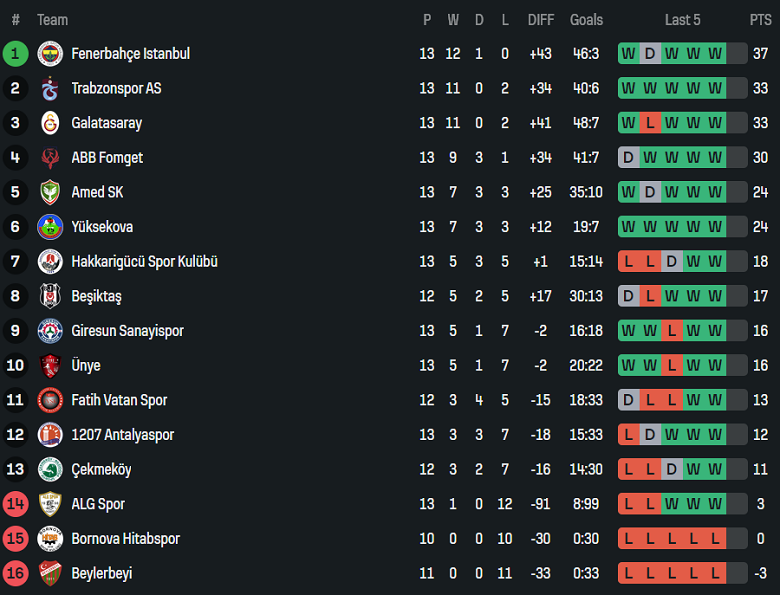Click the Fenerbahçe Istanbul club crest
This screenshot has width=780, height=595.
(50, 54)
